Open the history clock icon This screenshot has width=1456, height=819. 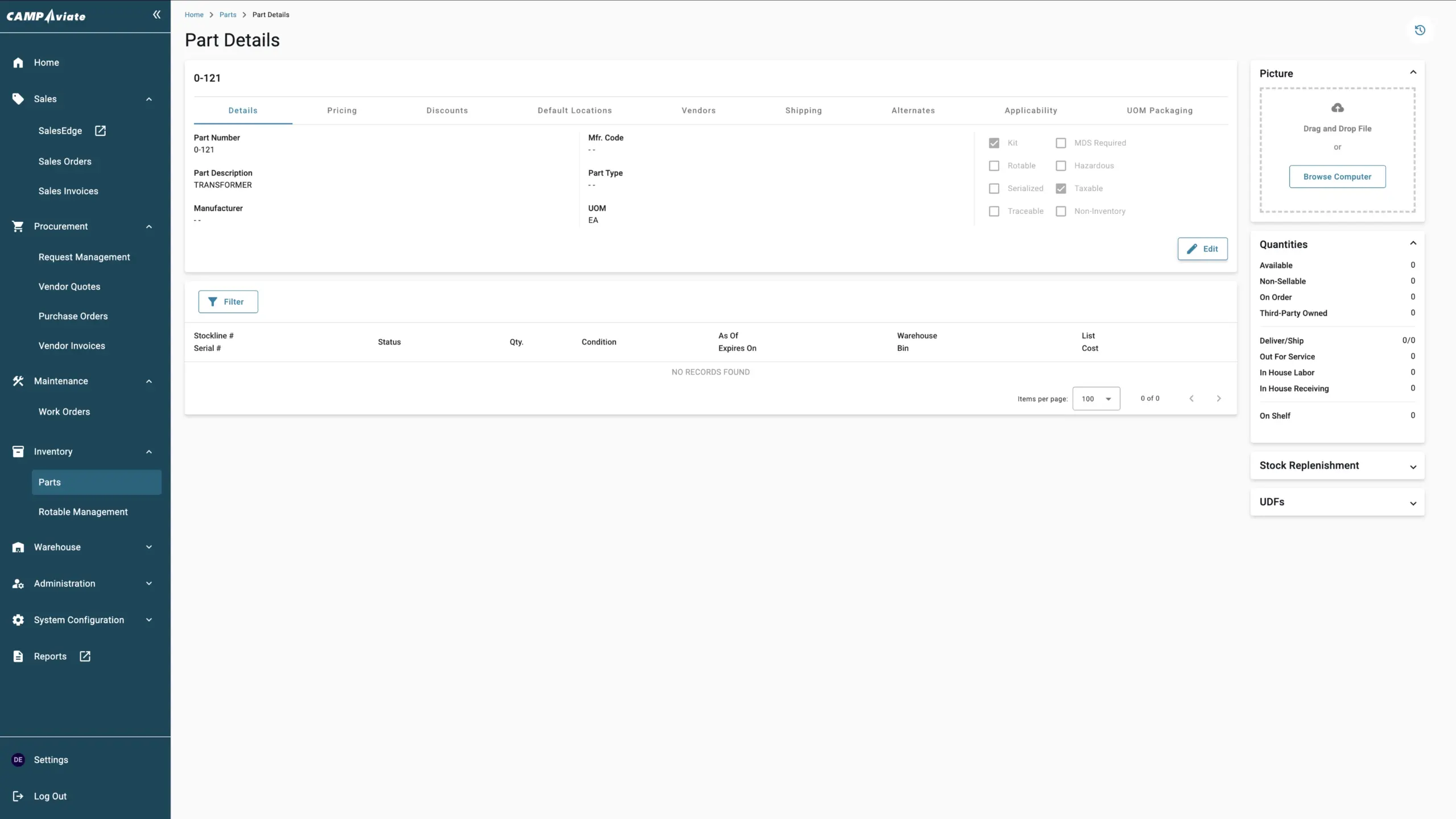[1420, 30]
